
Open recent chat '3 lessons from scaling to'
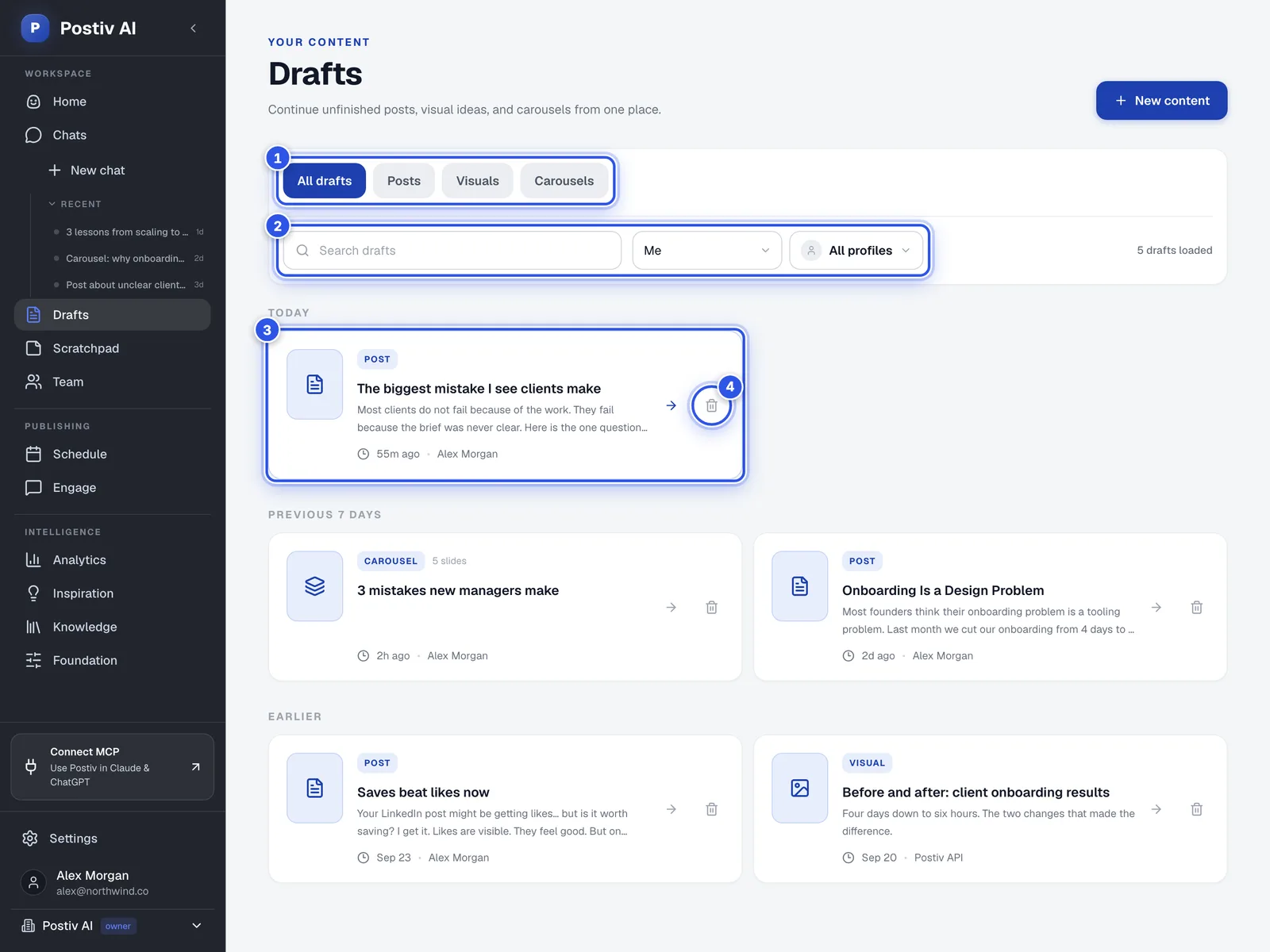tap(127, 232)
